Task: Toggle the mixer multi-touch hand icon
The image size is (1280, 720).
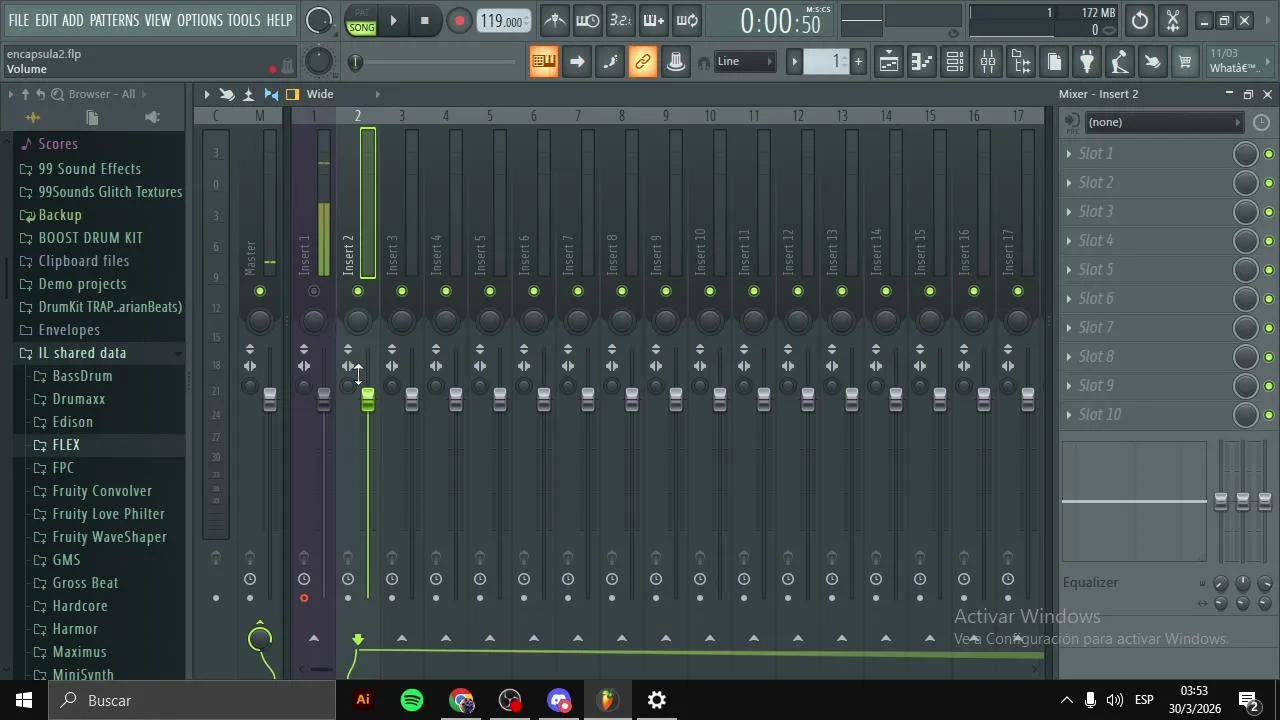Action: 227,94
